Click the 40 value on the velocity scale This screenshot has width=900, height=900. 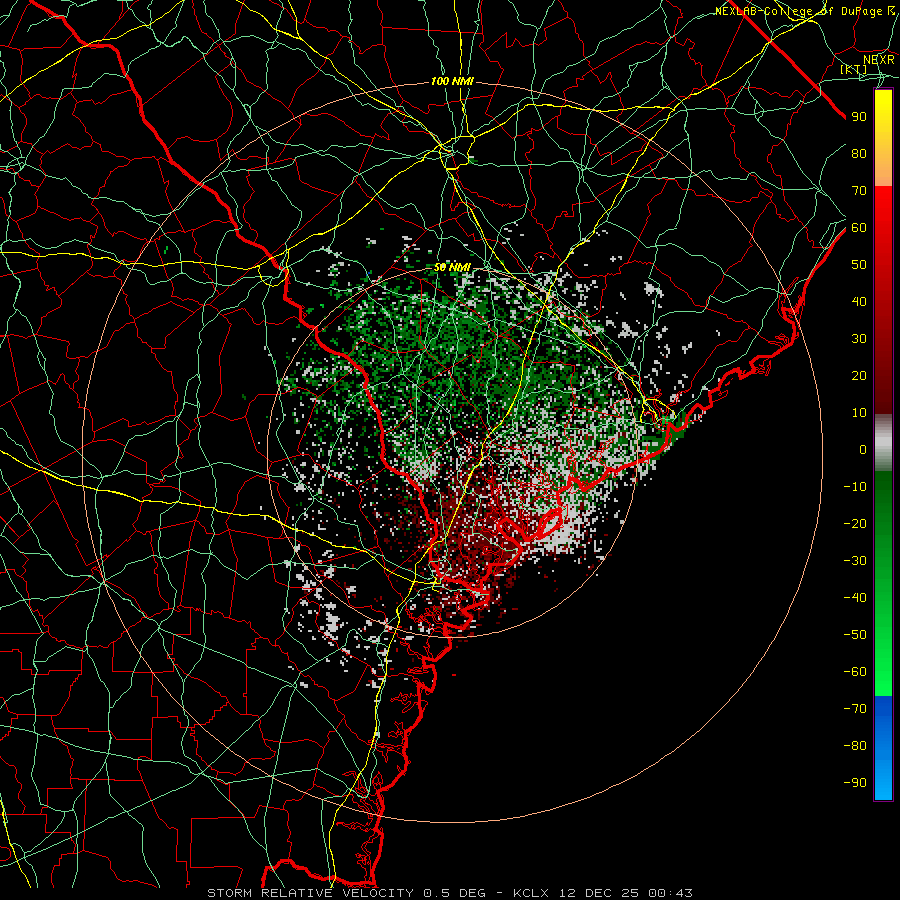859,301
